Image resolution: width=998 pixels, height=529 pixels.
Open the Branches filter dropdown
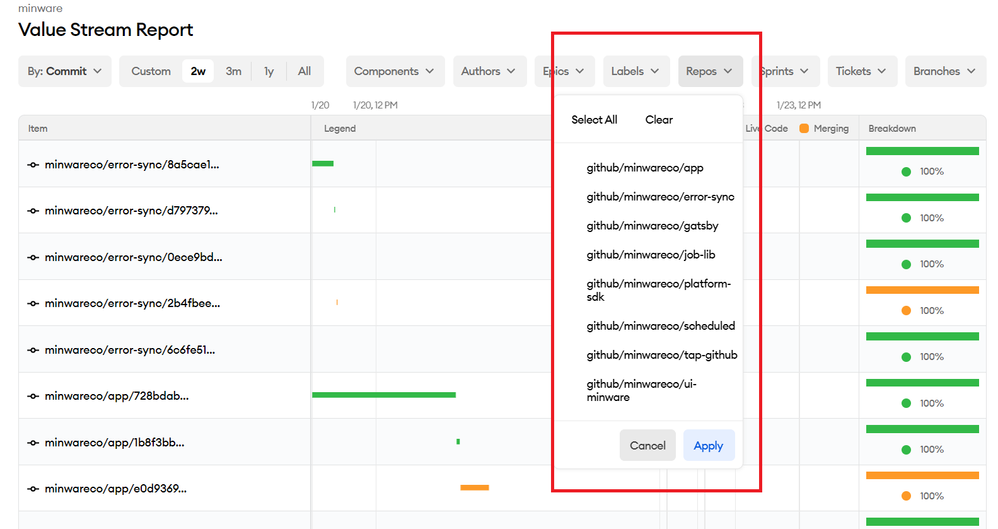click(x=945, y=71)
